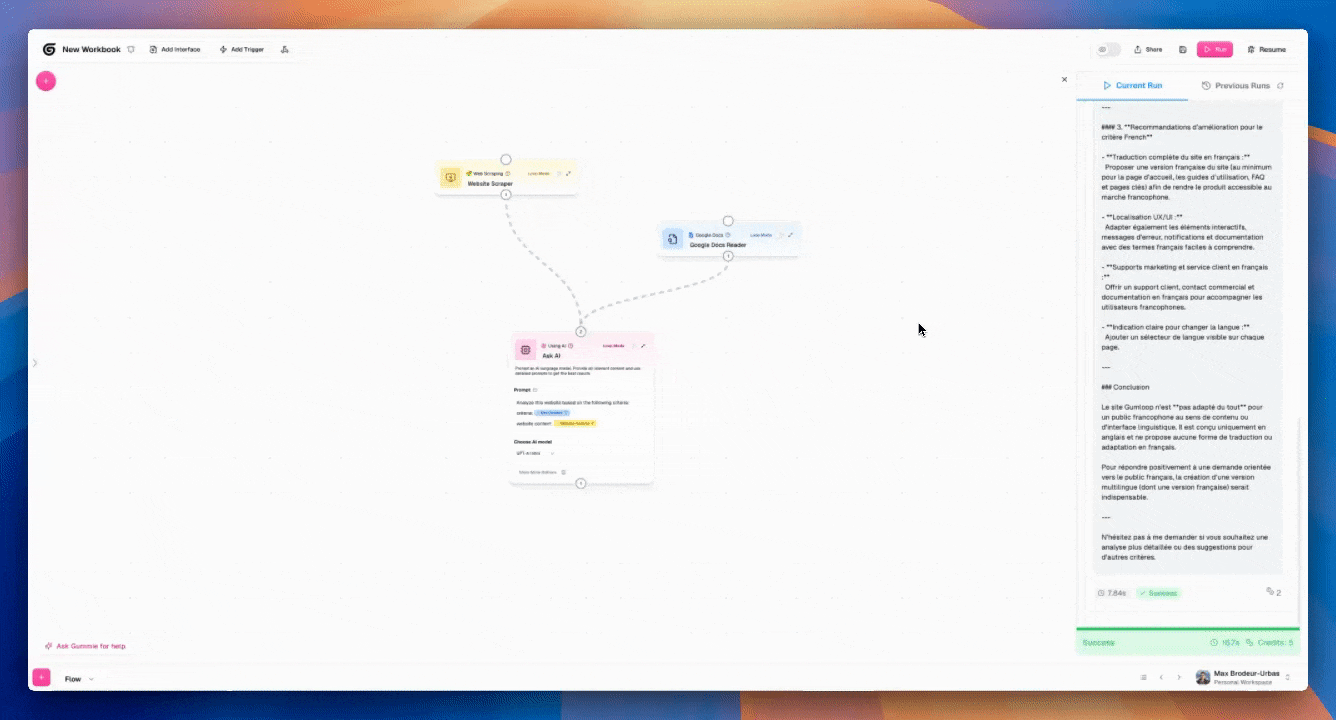Expand the Google Docs Reader node arrows icon

pos(790,235)
